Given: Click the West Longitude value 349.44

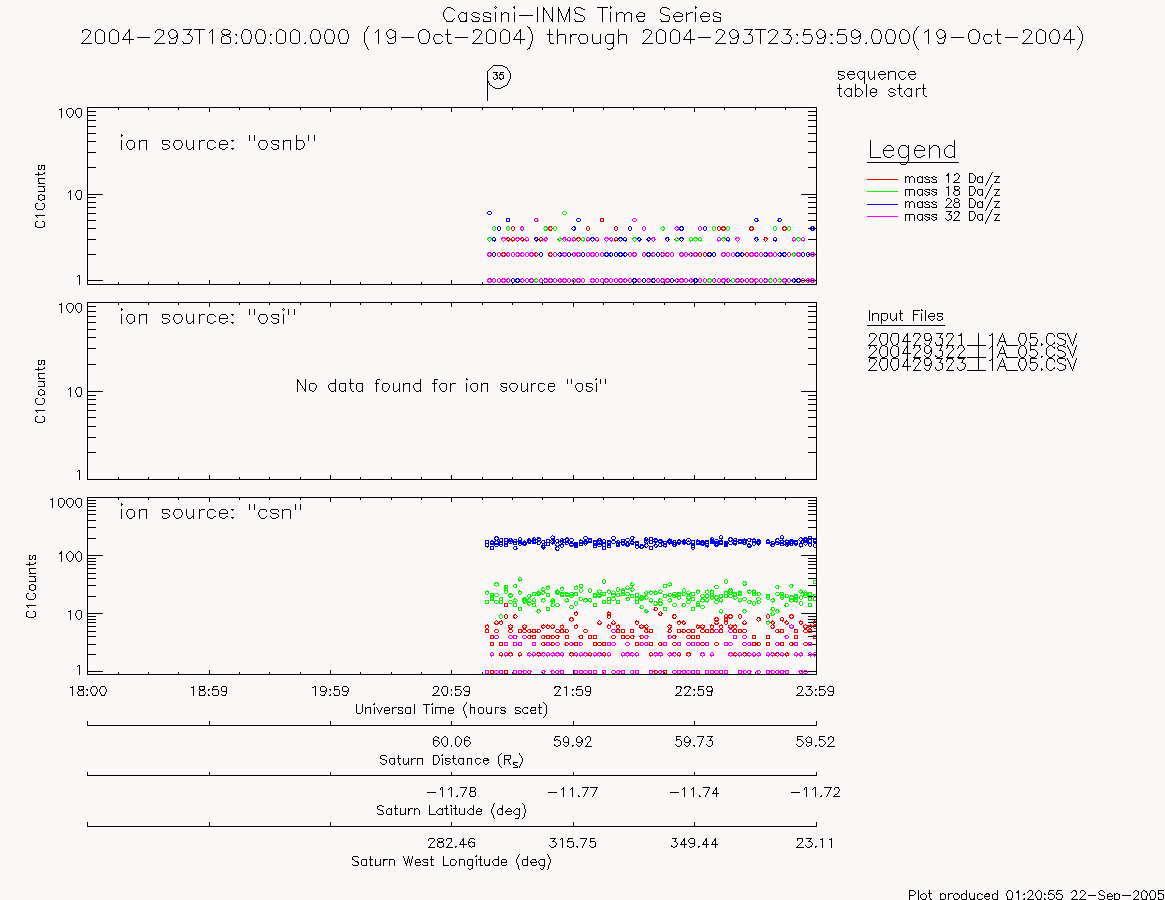Looking at the screenshot, I should [694, 843].
